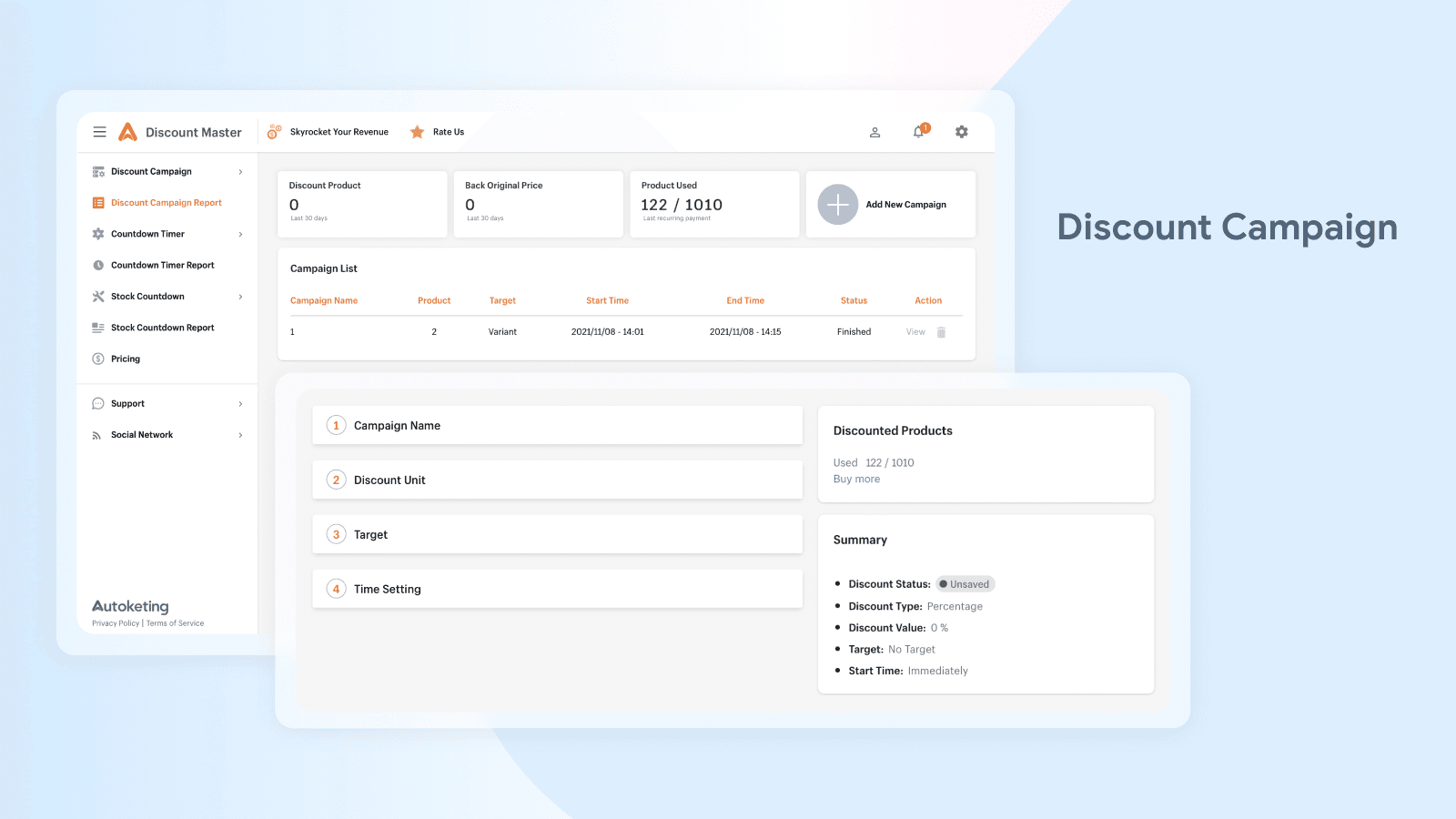The height and width of the screenshot is (819, 1456).
Task: Click start time 2021/11/08 - 14:01
Action: tap(607, 332)
